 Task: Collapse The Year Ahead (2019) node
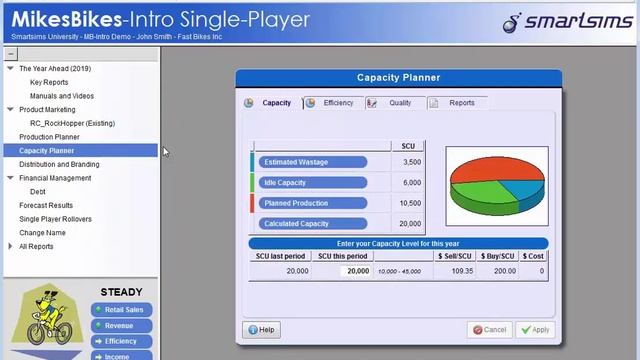point(10,68)
